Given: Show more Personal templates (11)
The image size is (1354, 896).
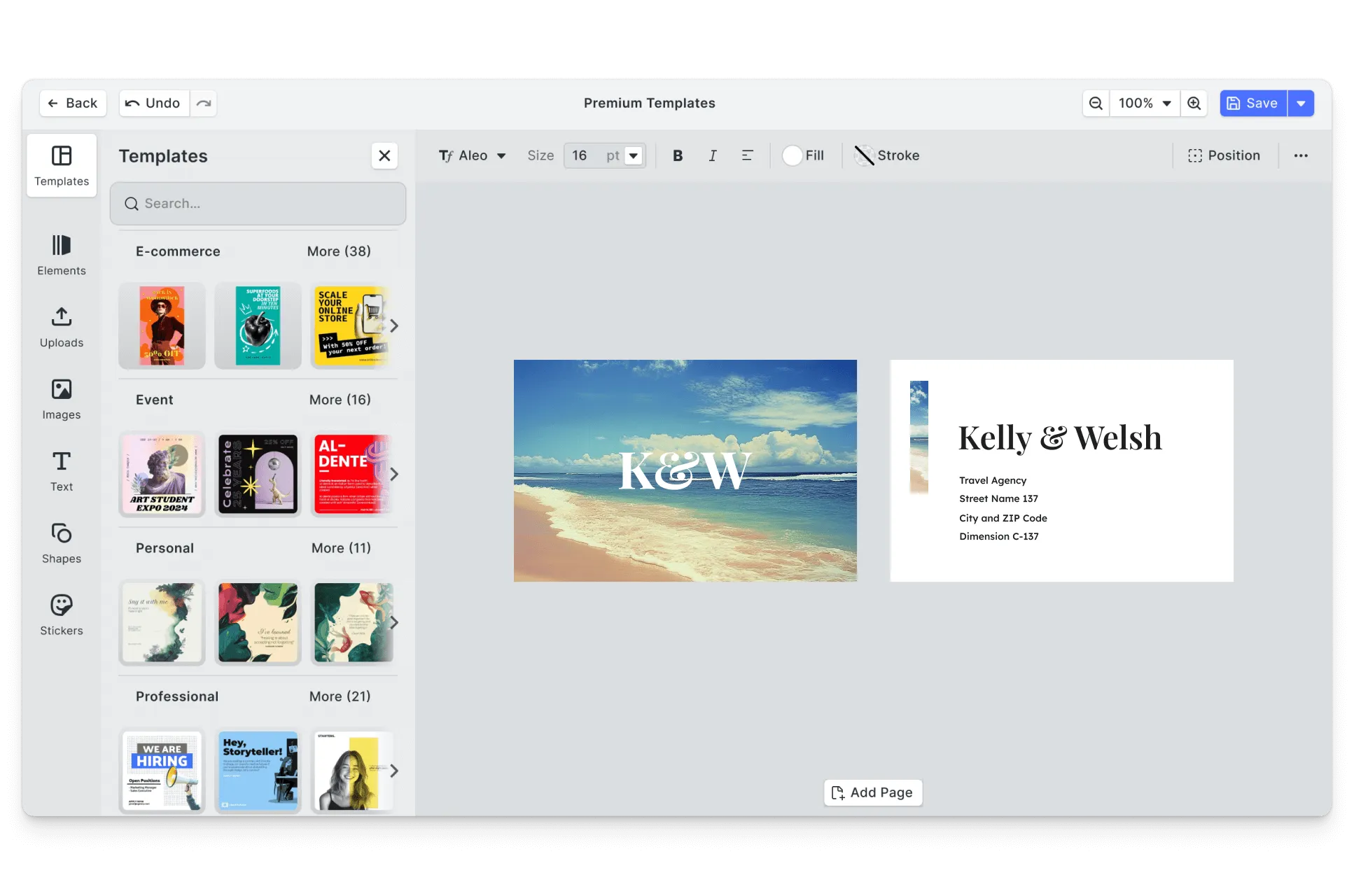Looking at the screenshot, I should [341, 548].
